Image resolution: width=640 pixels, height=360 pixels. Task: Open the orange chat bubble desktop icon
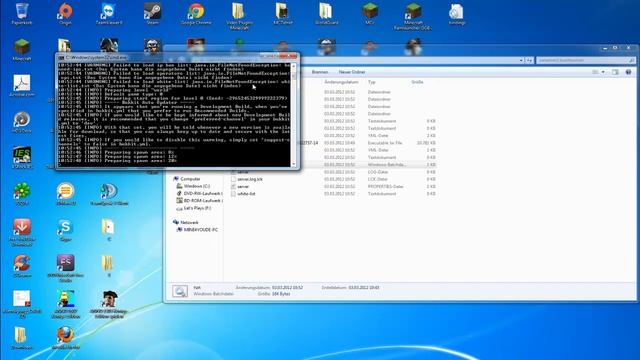coord(65,193)
